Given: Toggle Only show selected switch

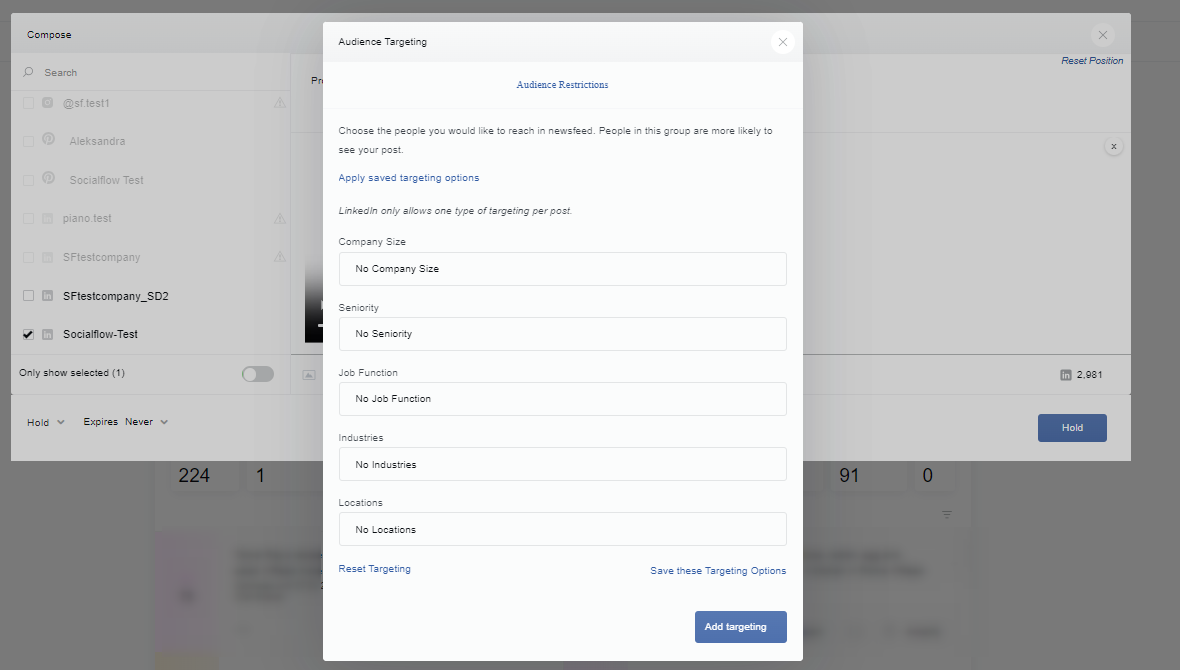Looking at the screenshot, I should pos(257,374).
